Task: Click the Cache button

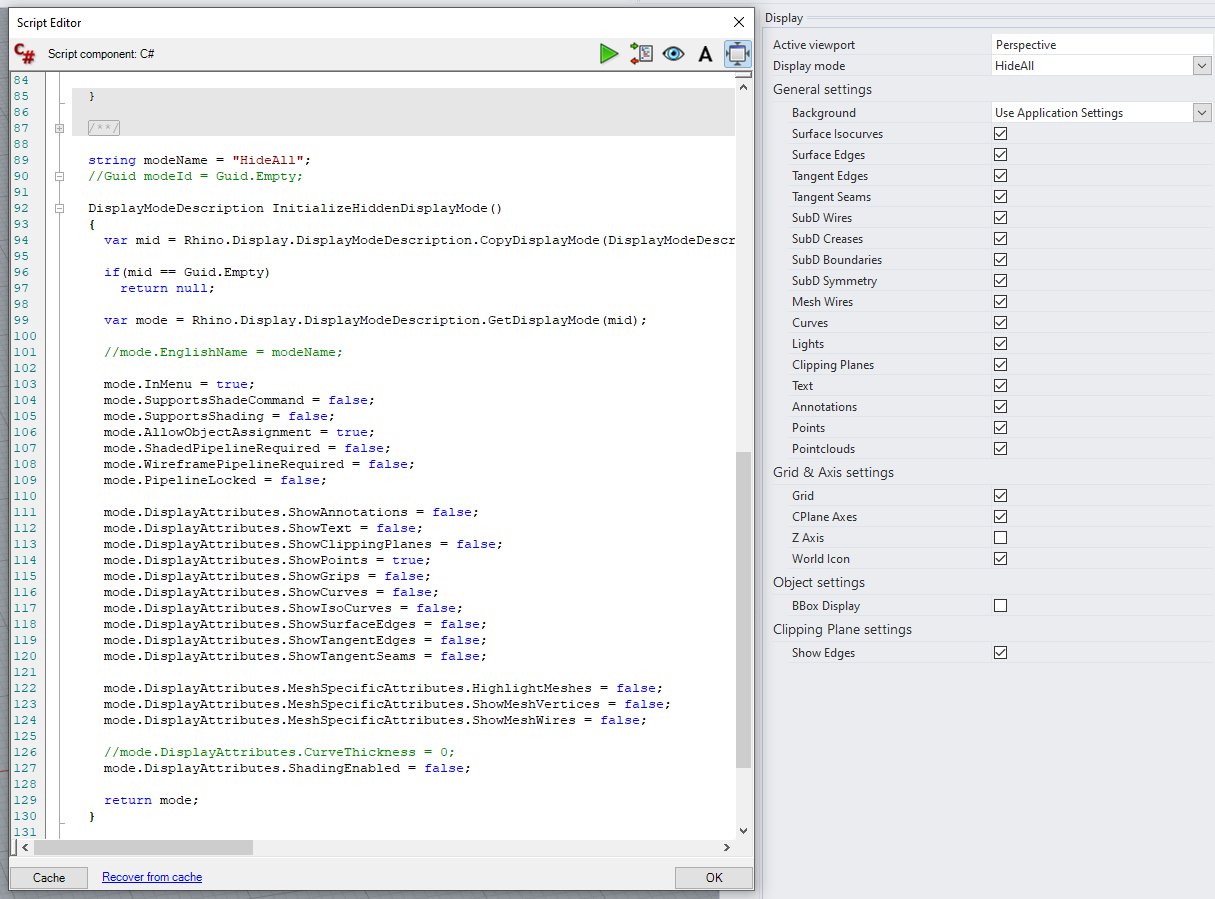Action: tap(49, 878)
